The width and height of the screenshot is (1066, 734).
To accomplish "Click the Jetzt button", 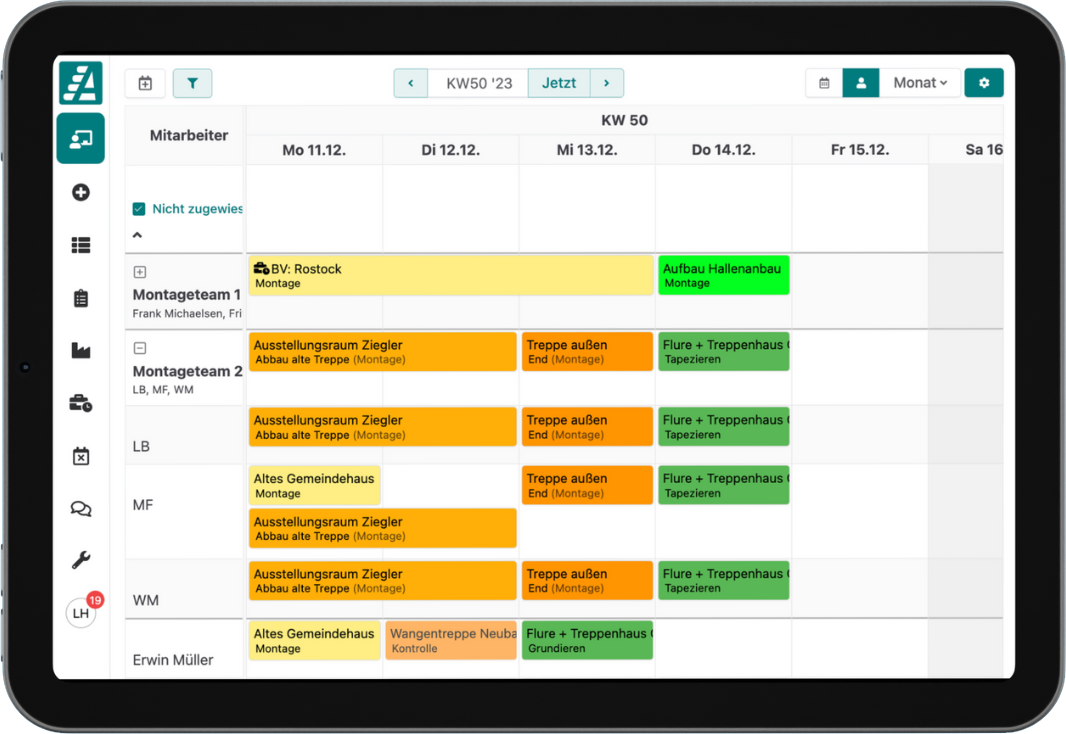I will [559, 83].
